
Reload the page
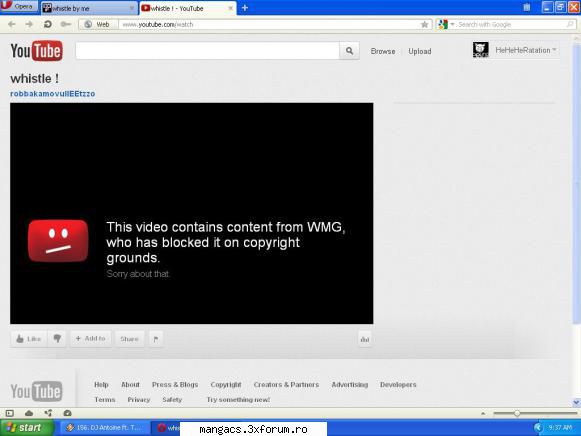point(47,24)
